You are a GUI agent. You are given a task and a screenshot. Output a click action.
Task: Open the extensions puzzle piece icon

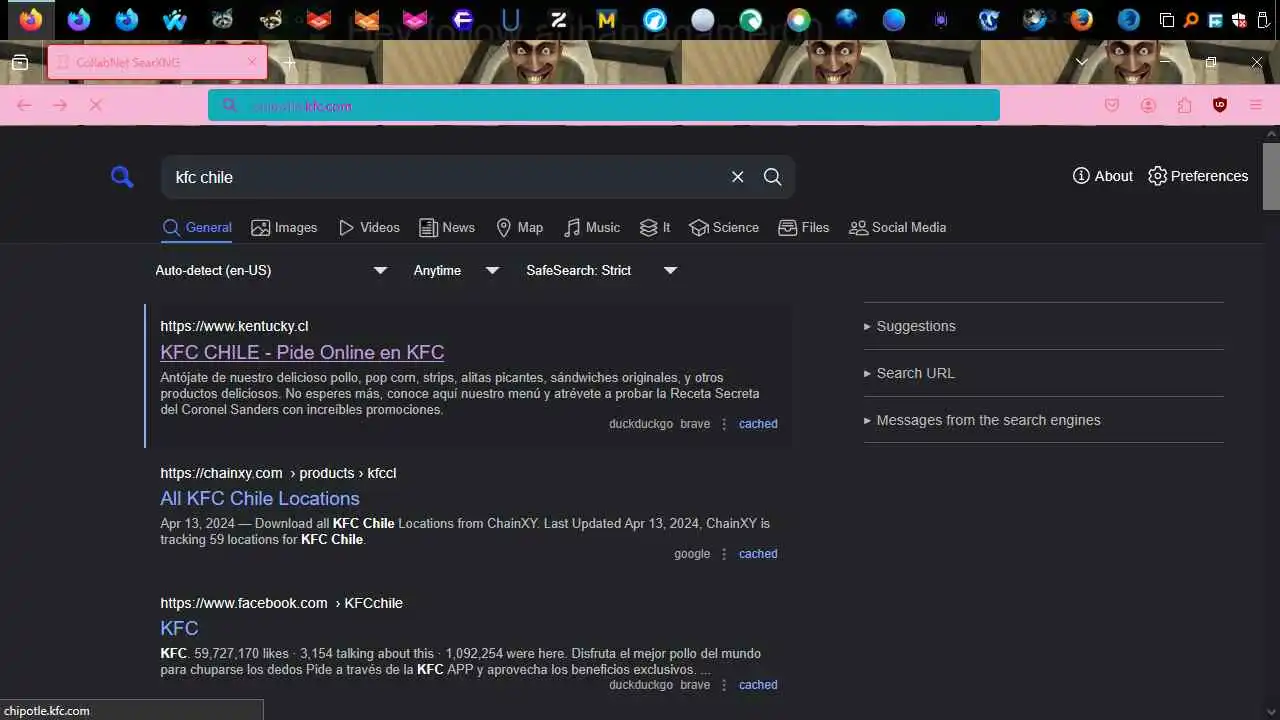(x=1184, y=105)
